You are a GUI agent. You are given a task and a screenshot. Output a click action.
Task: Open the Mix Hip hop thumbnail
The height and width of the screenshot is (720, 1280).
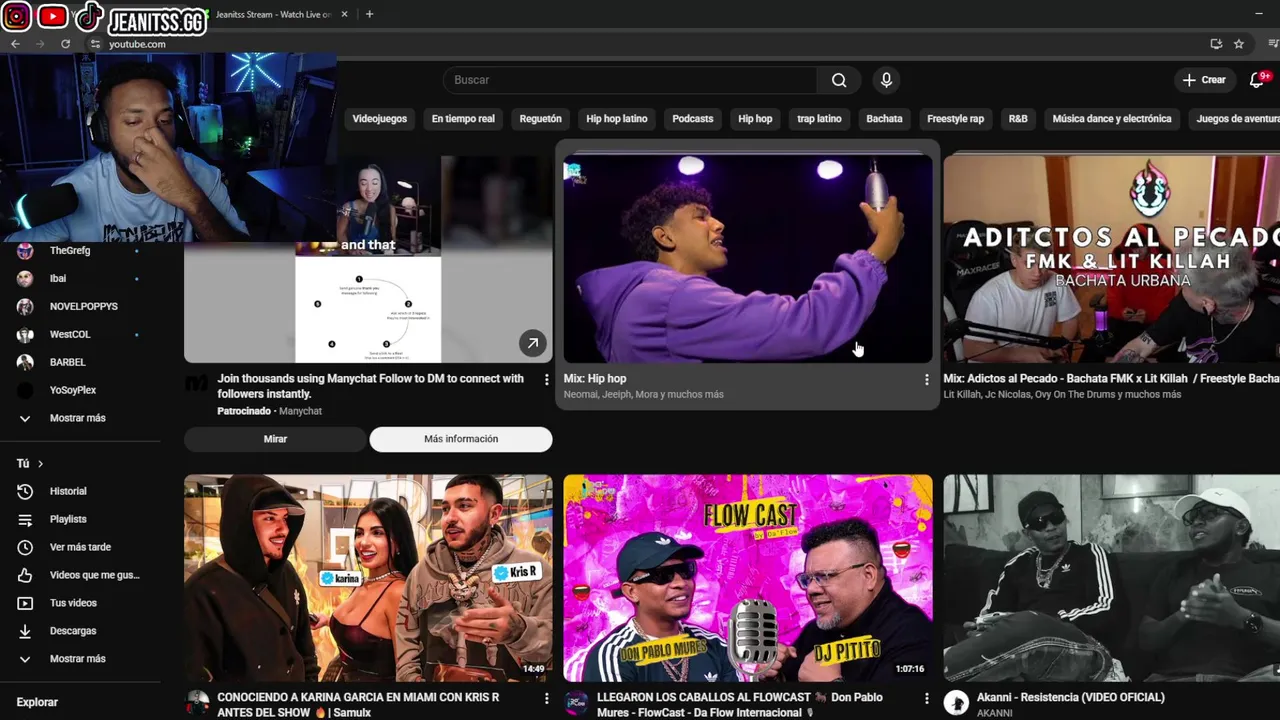pos(748,258)
